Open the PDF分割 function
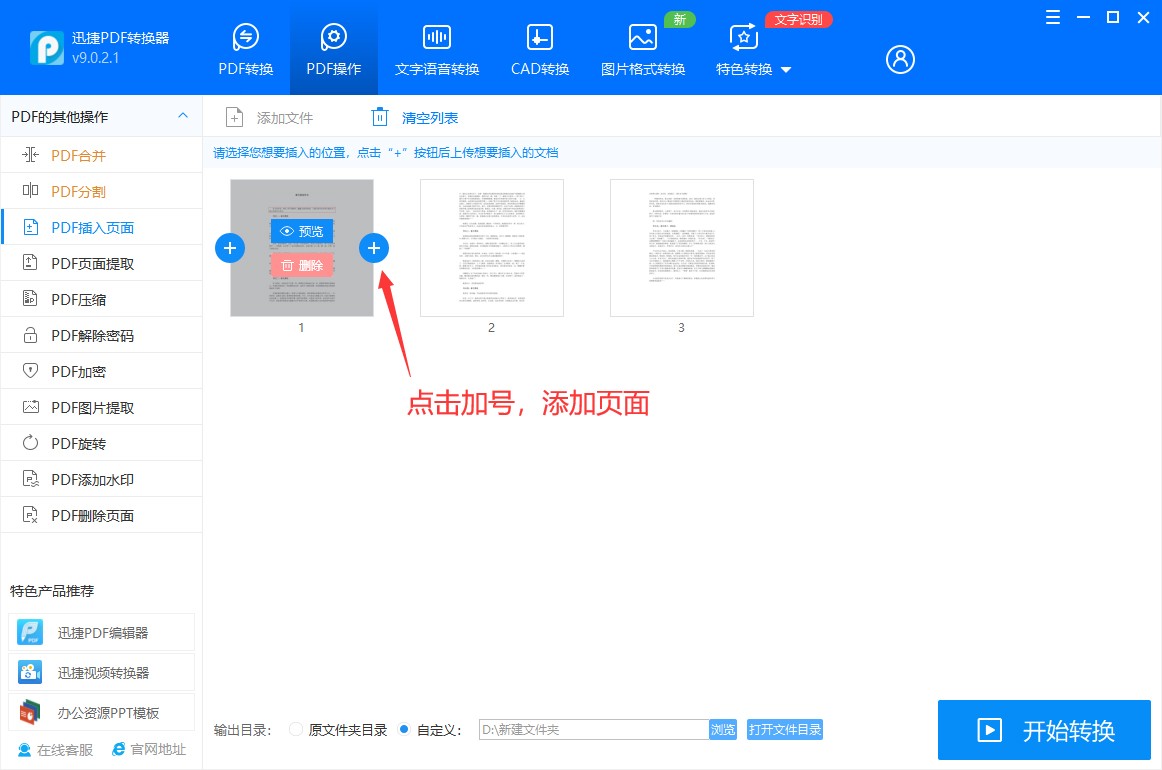1162x770 pixels. pos(80,191)
